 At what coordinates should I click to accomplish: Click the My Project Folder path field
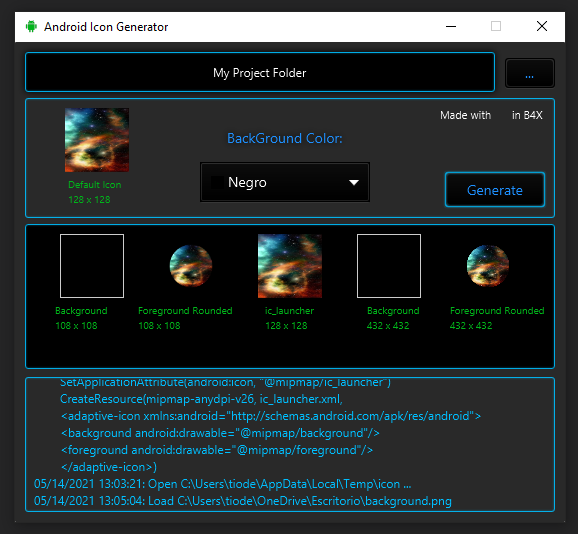[x=260, y=72]
